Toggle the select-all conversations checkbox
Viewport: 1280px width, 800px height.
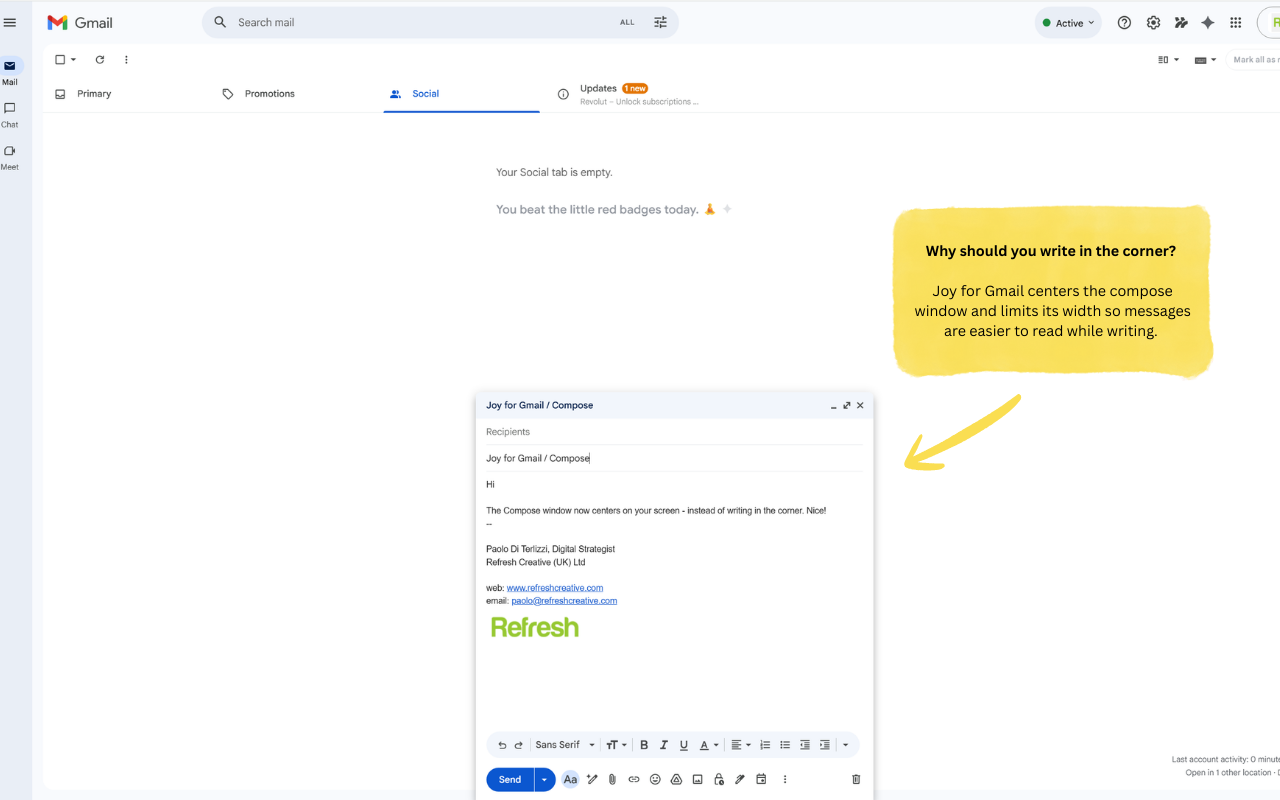(58, 59)
